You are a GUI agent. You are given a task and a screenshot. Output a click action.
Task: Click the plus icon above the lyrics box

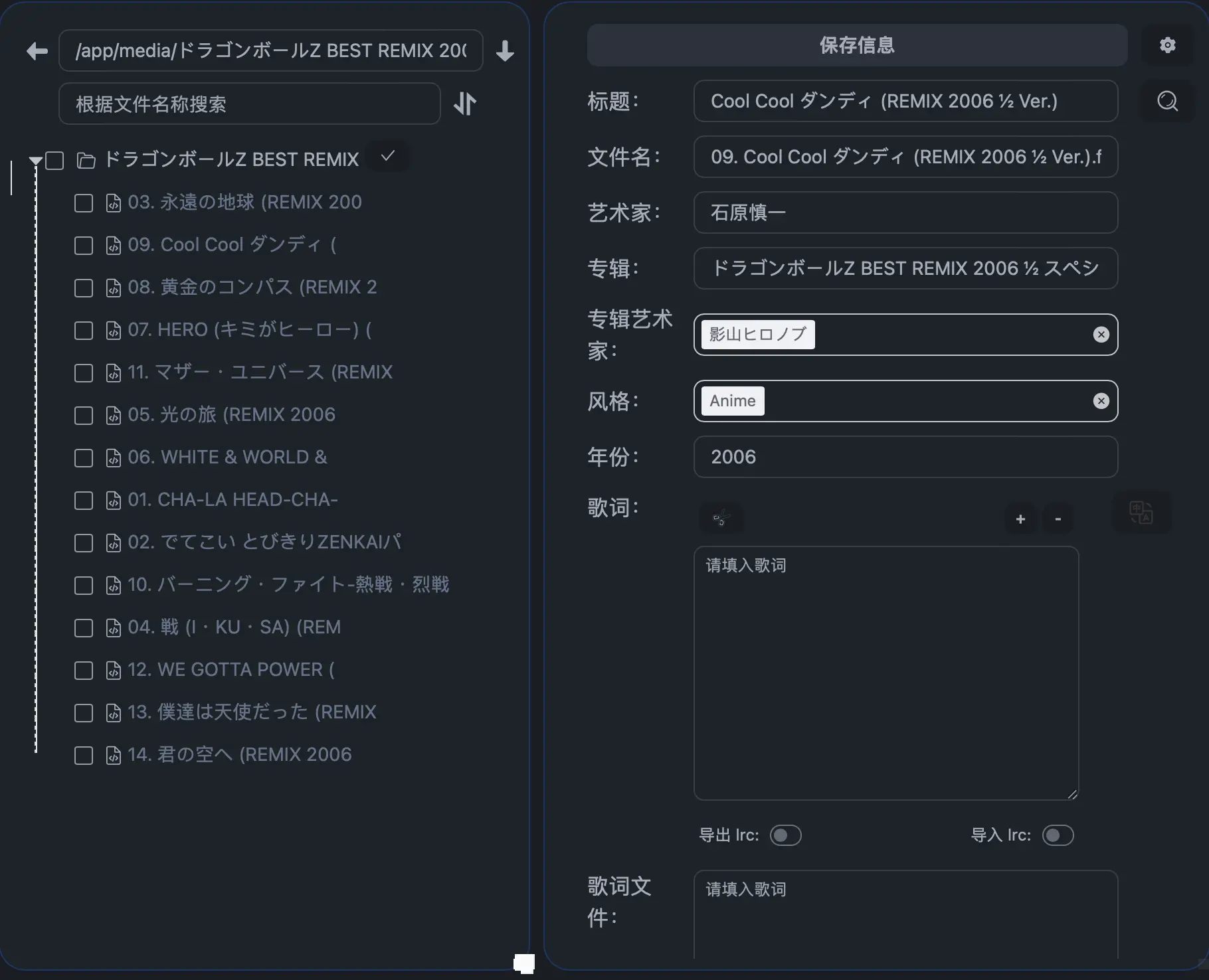tap(1020, 519)
